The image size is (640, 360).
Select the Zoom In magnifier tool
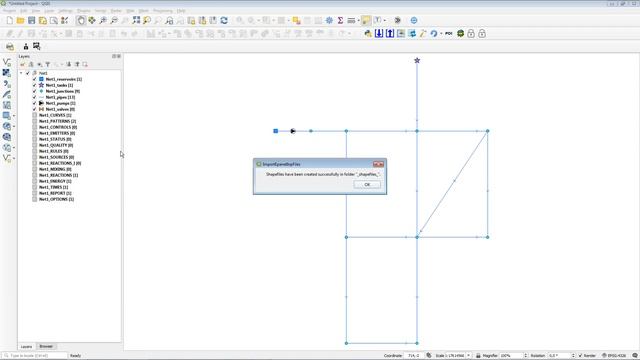[x=103, y=20]
